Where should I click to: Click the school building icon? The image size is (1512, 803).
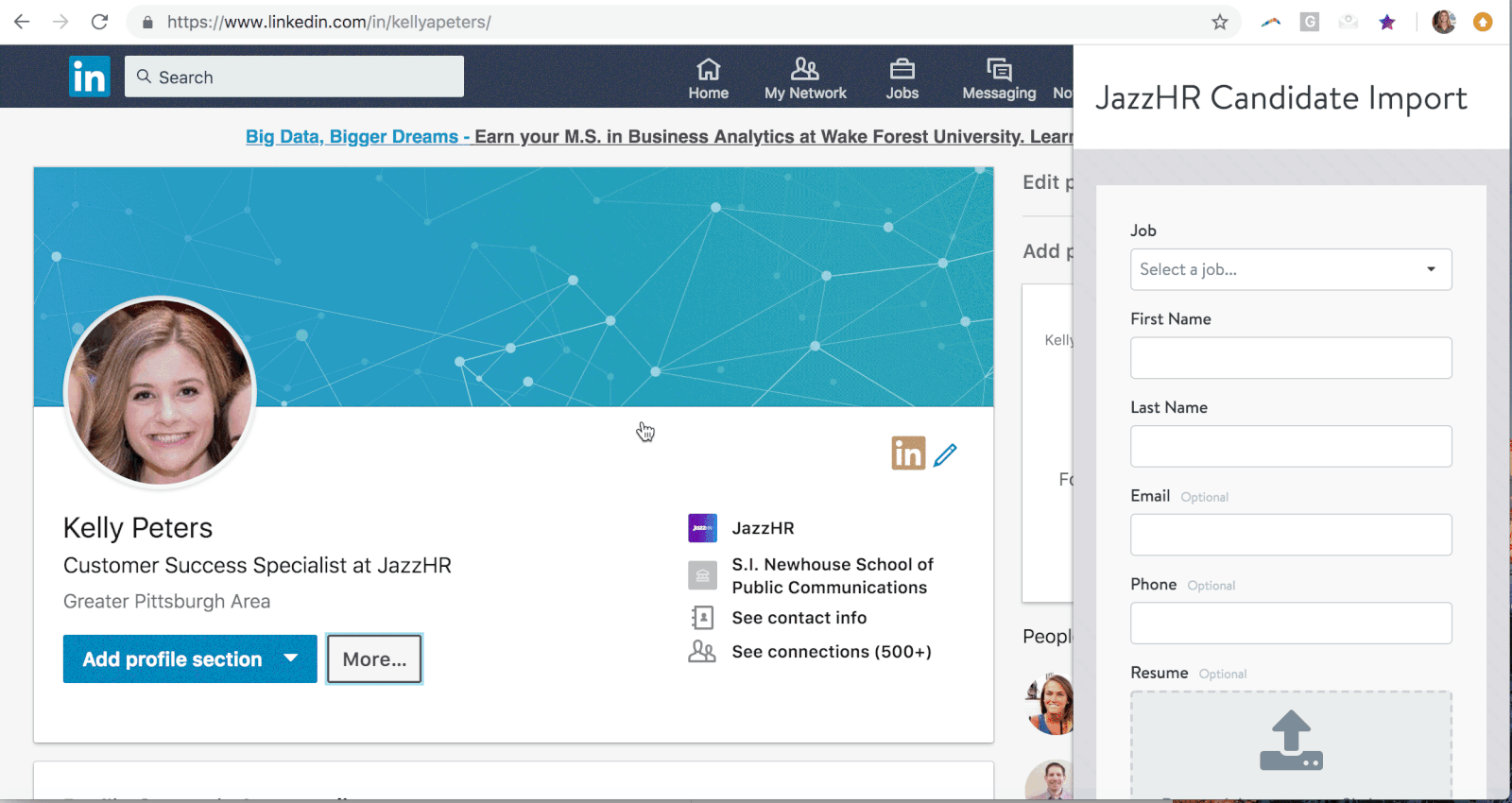click(702, 574)
